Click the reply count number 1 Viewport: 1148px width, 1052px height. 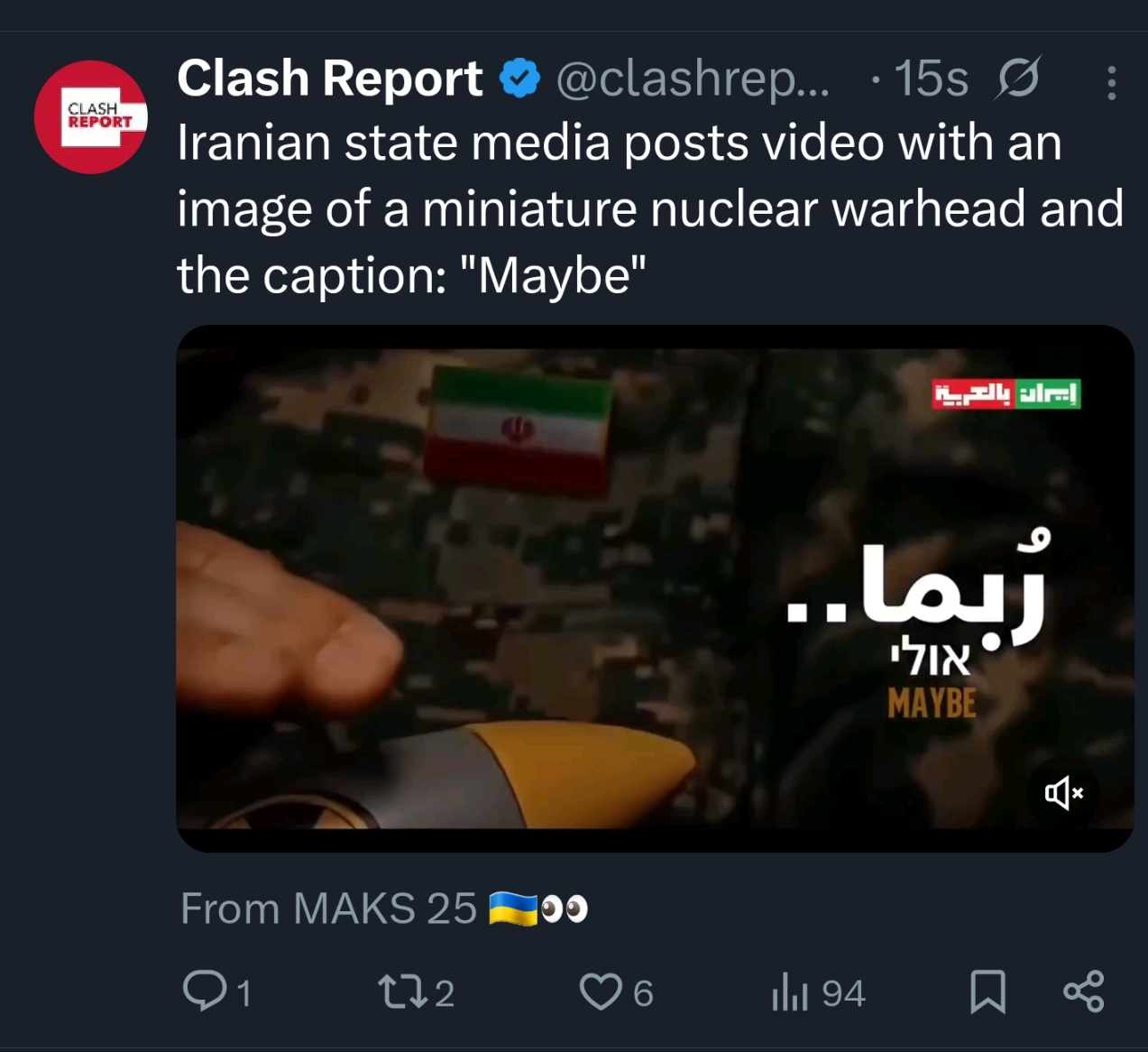click(243, 994)
